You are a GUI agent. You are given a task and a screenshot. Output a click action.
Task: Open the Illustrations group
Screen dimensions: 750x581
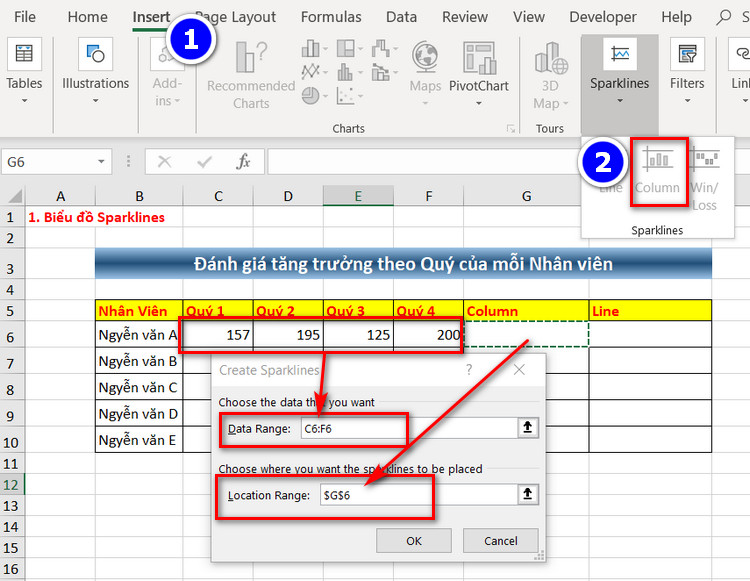point(95,72)
